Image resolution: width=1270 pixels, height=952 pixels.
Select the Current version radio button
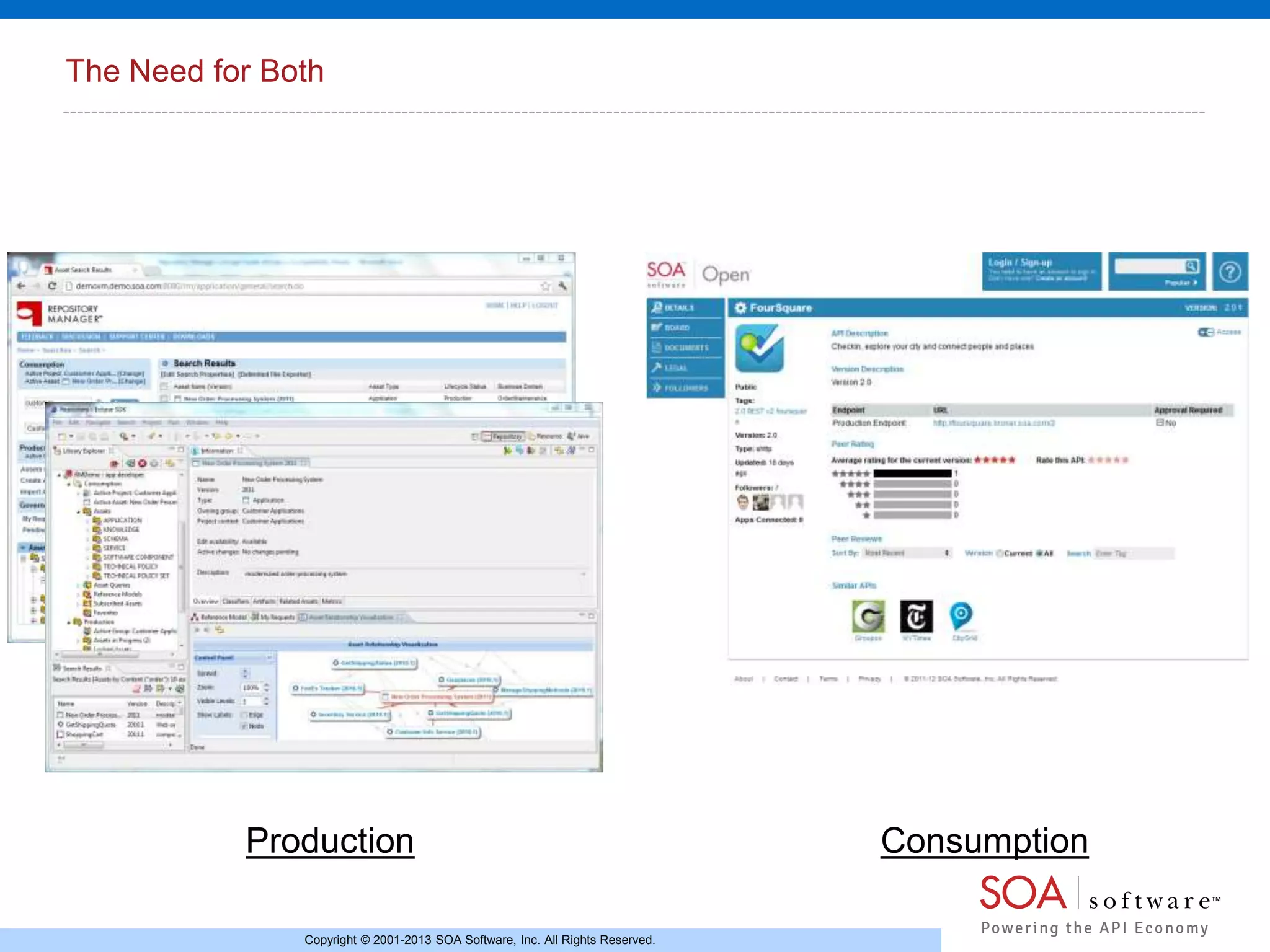point(1000,553)
